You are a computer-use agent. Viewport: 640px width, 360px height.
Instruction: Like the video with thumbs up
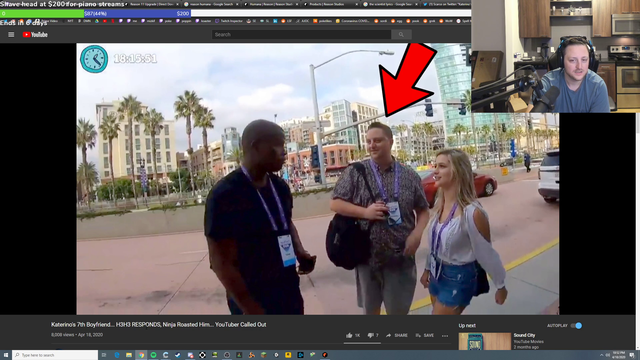point(353,336)
